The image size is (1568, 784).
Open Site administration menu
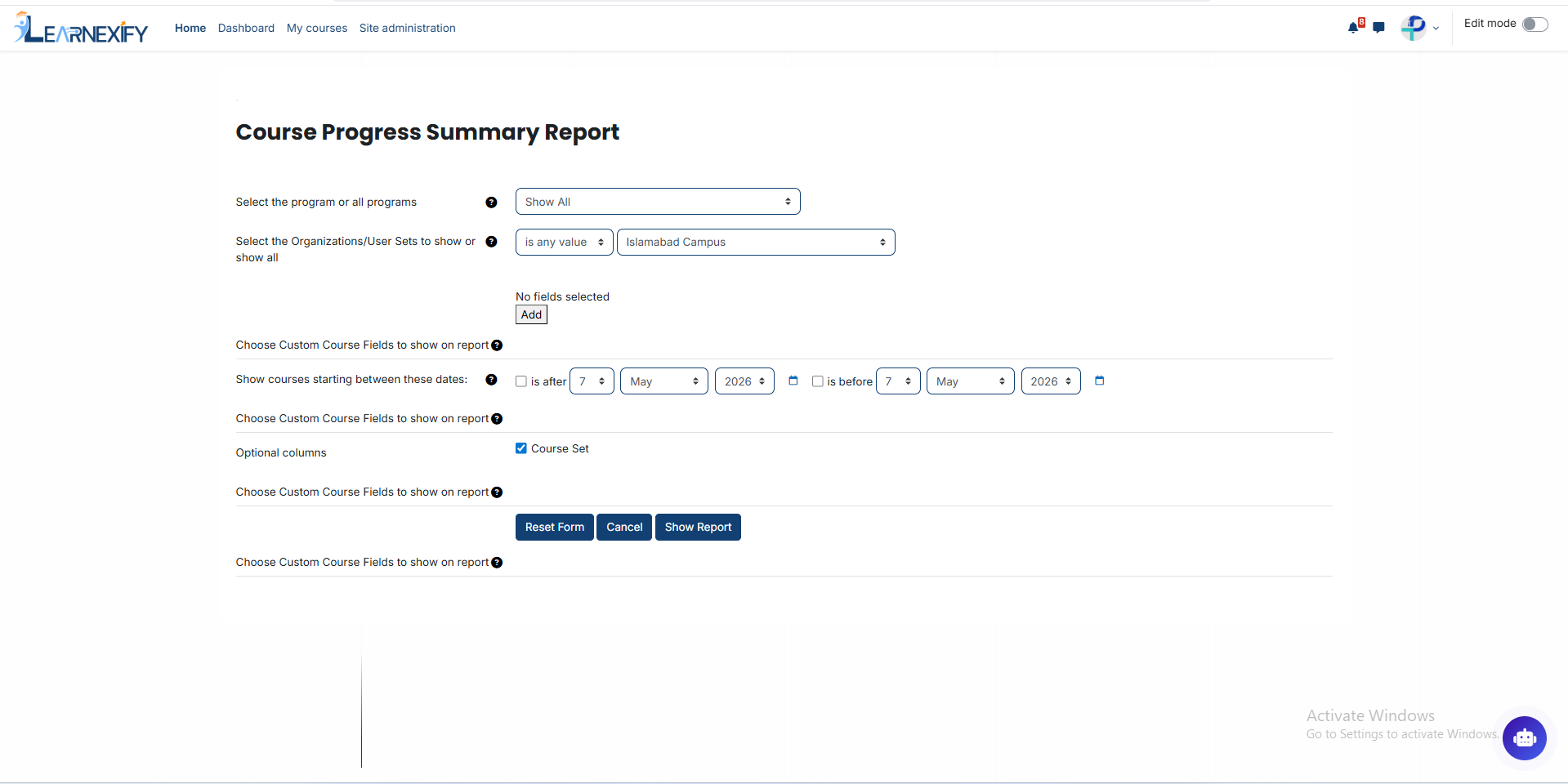[x=408, y=28]
